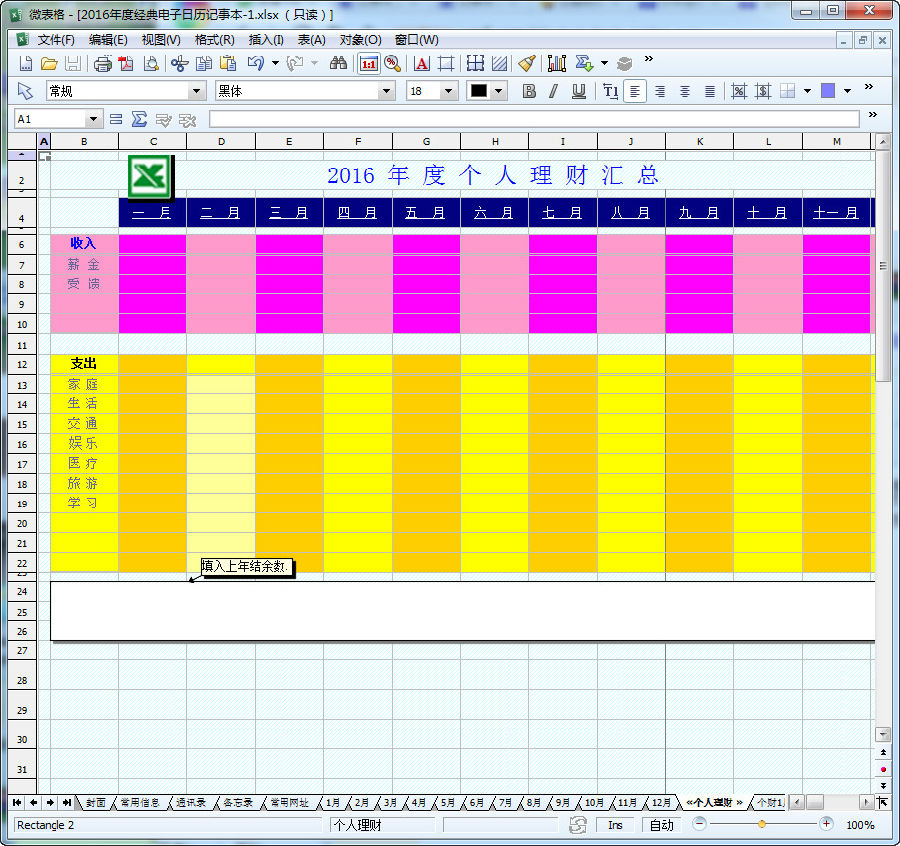Screen dimensions: 900x846
Task: Click the T1 text direction icon
Action: click(611, 91)
